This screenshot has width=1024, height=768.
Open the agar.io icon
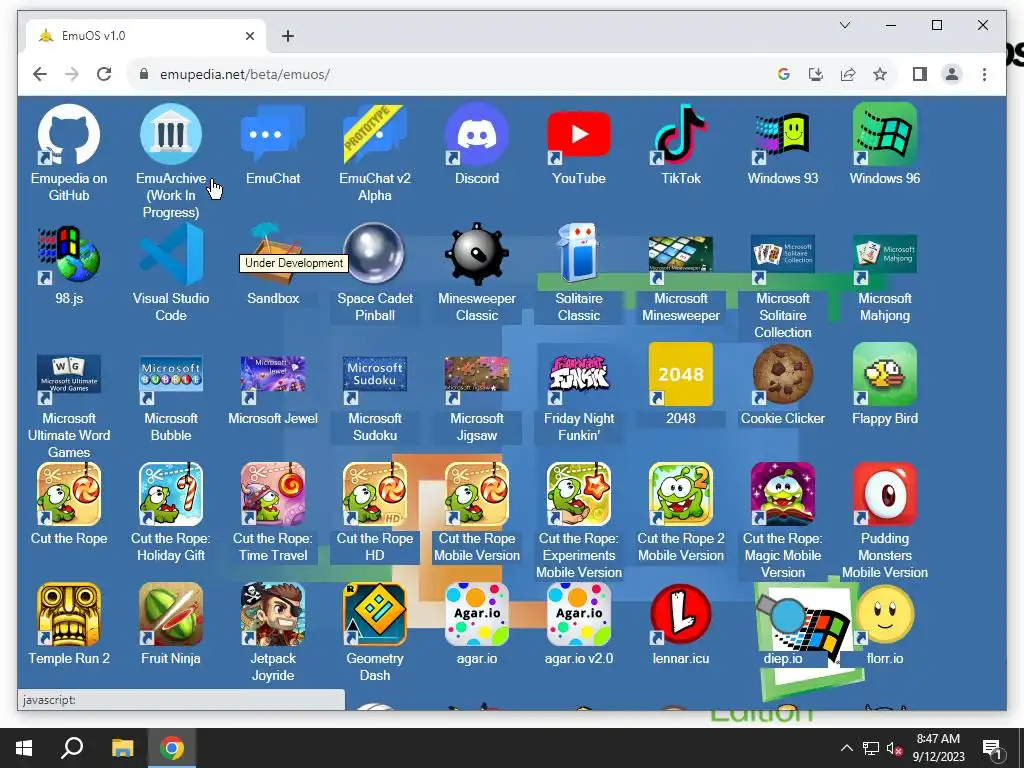[477, 615]
